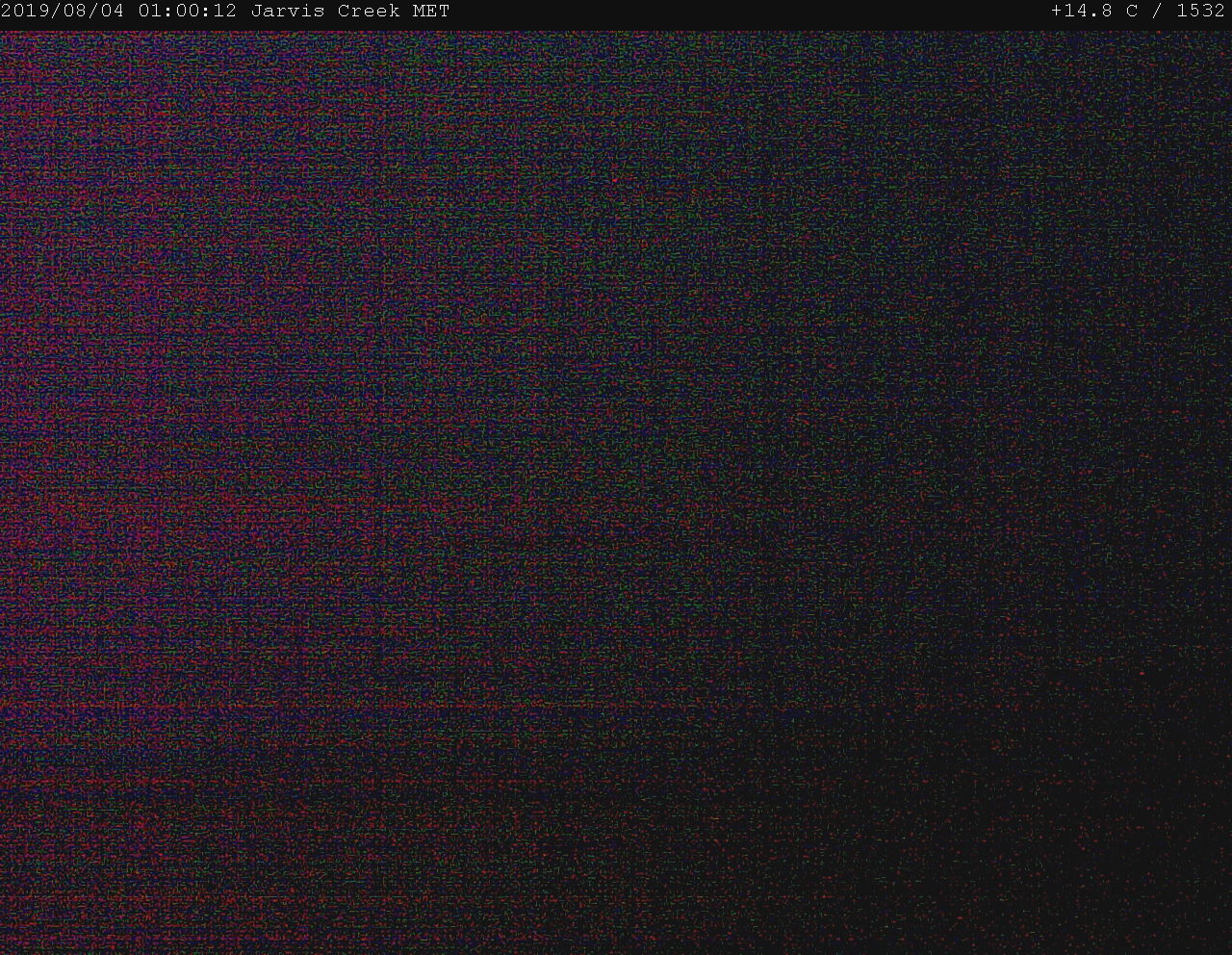1232x955 pixels.
Task: Click the center of the dark camera image
Action: [616, 491]
